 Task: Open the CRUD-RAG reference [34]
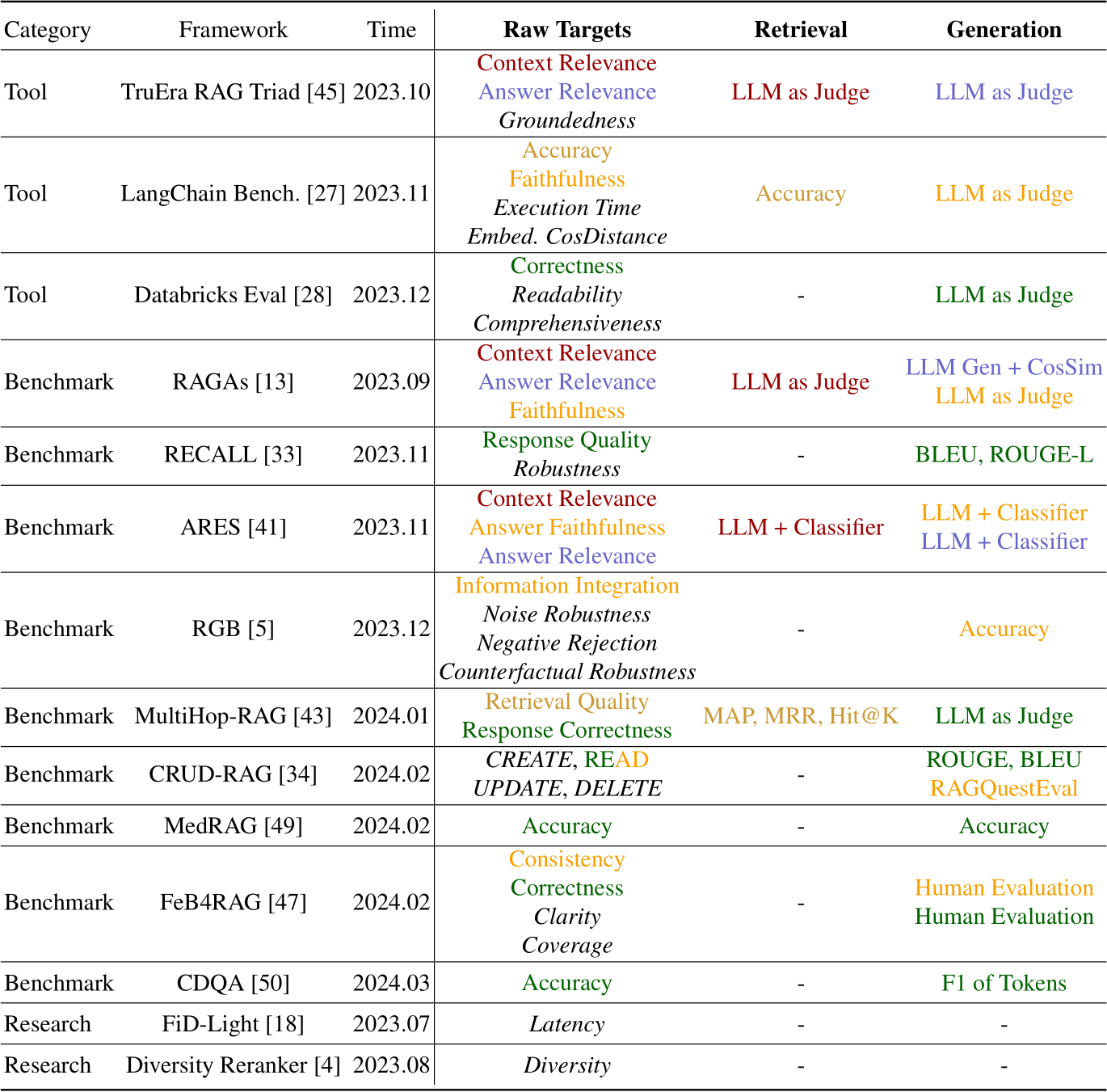297,774
